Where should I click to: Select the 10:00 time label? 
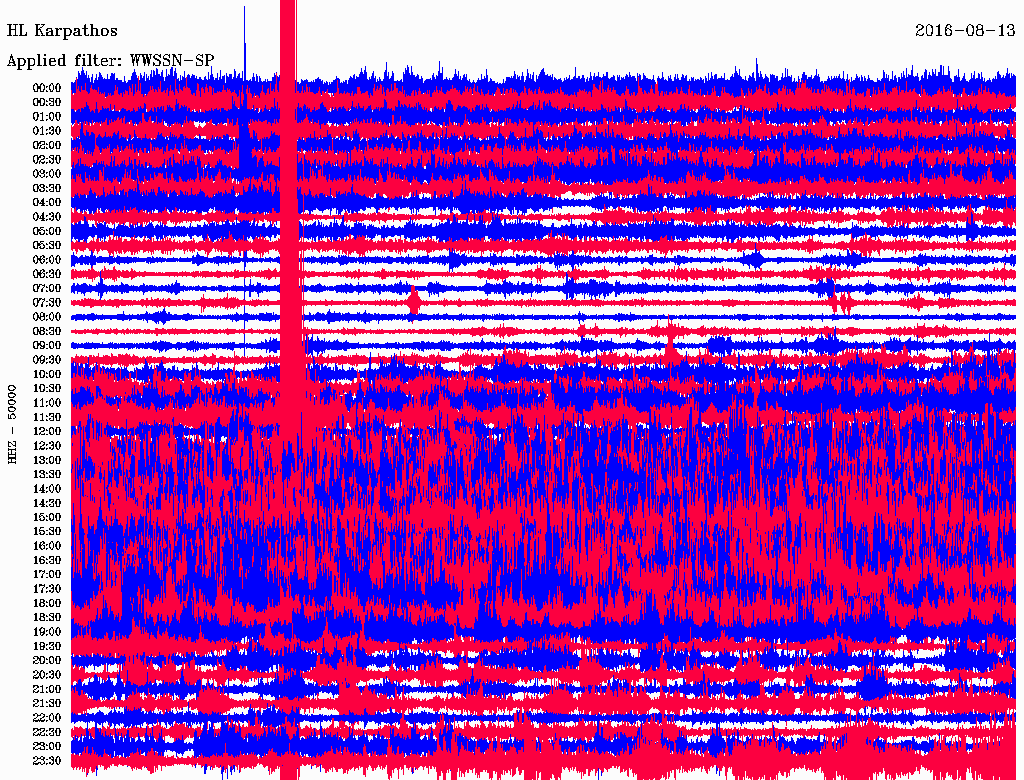coord(47,374)
